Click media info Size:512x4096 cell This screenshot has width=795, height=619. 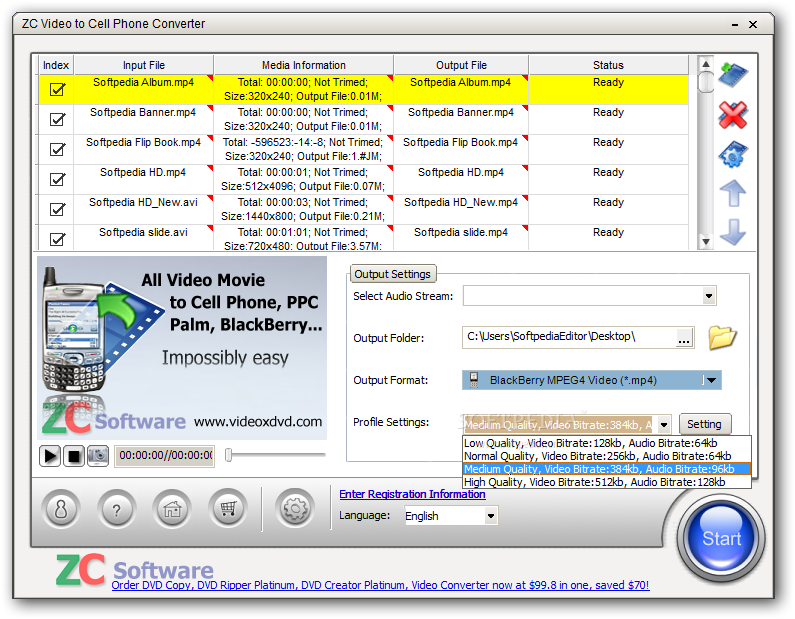click(x=303, y=179)
